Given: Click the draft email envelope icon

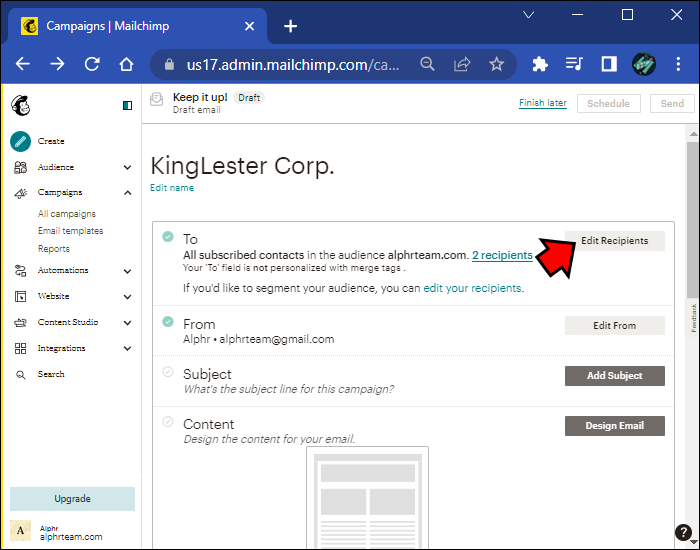Looking at the screenshot, I should (156, 99).
